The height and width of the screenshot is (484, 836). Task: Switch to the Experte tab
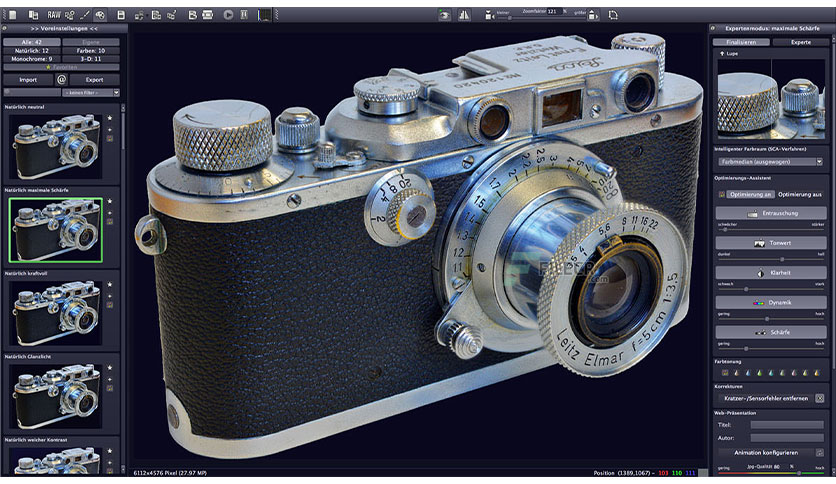pyautogui.click(x=800, y=42)
